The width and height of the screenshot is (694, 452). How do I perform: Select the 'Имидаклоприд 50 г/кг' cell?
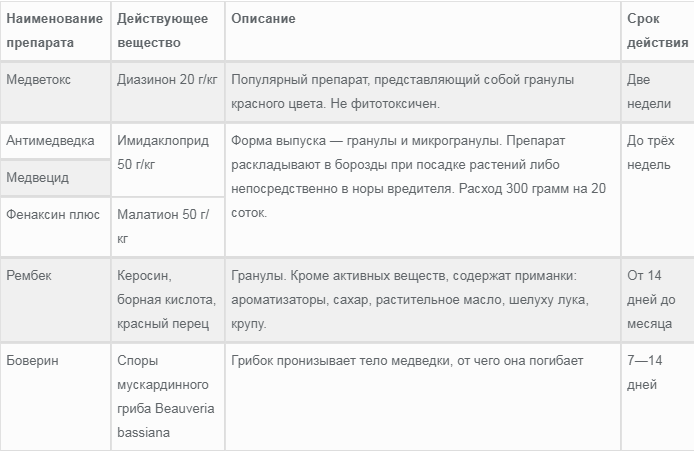[x=163, y=152]
